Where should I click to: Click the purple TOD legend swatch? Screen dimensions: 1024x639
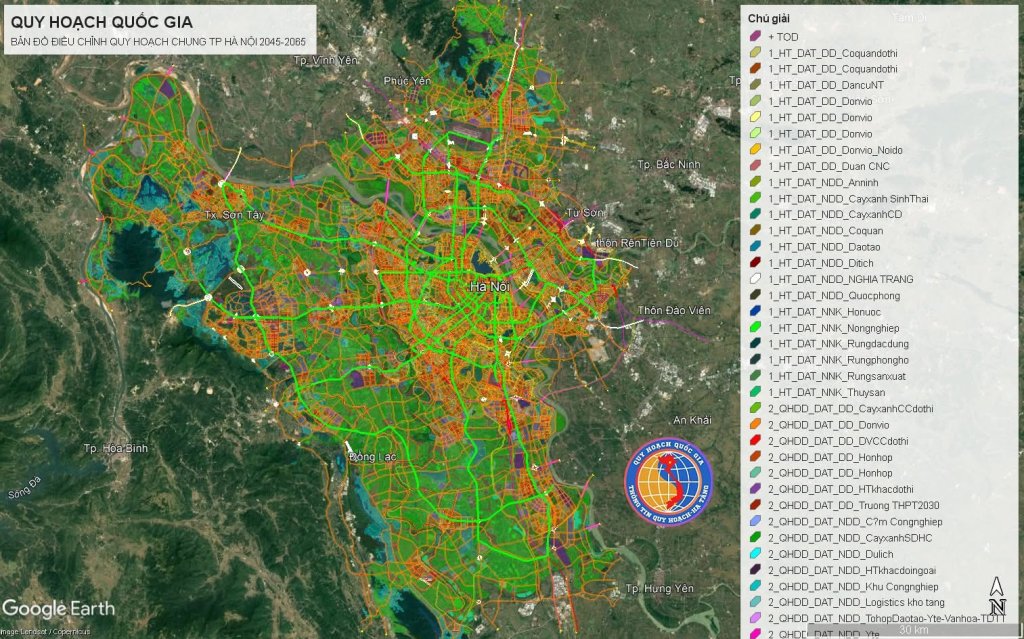click(x=757, y=37)
